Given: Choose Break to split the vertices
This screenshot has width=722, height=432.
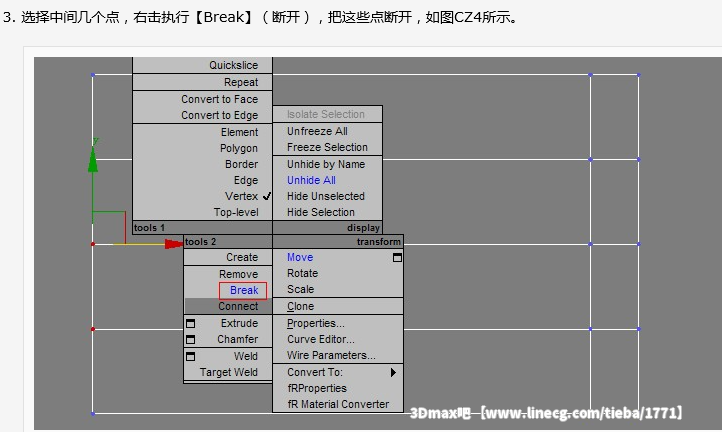Looking at the screenshot, I should point(243,290).
